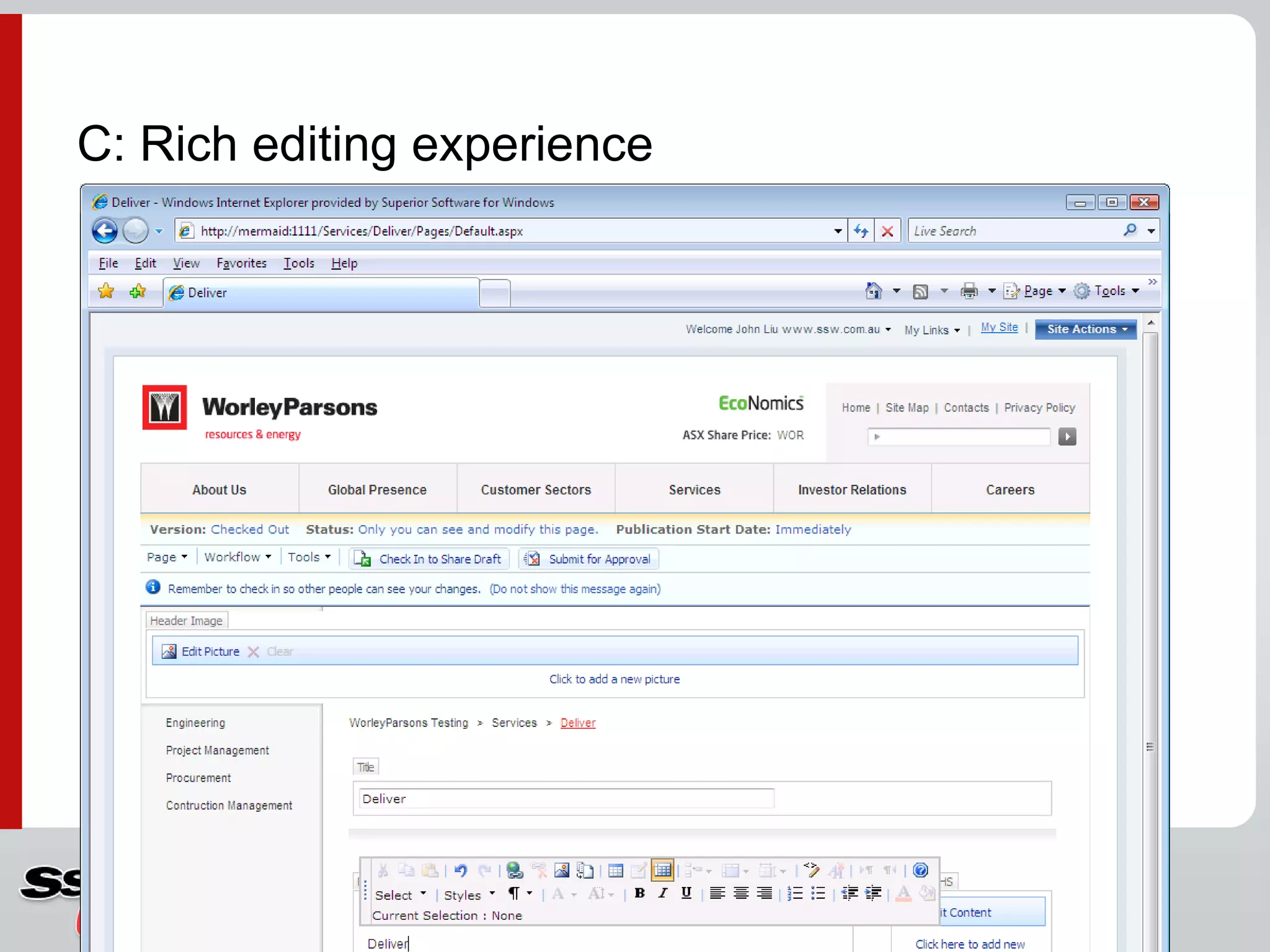Toggle Italic formatting
1270x952 pixels.
click(663, 893)
